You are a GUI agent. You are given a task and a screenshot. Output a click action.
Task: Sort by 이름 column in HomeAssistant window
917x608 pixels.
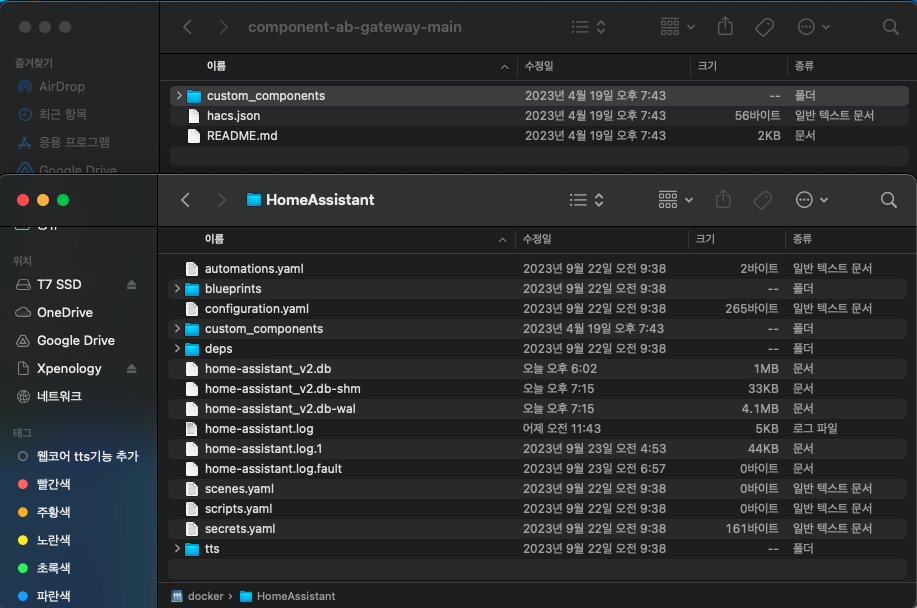[x=214, y=239]
